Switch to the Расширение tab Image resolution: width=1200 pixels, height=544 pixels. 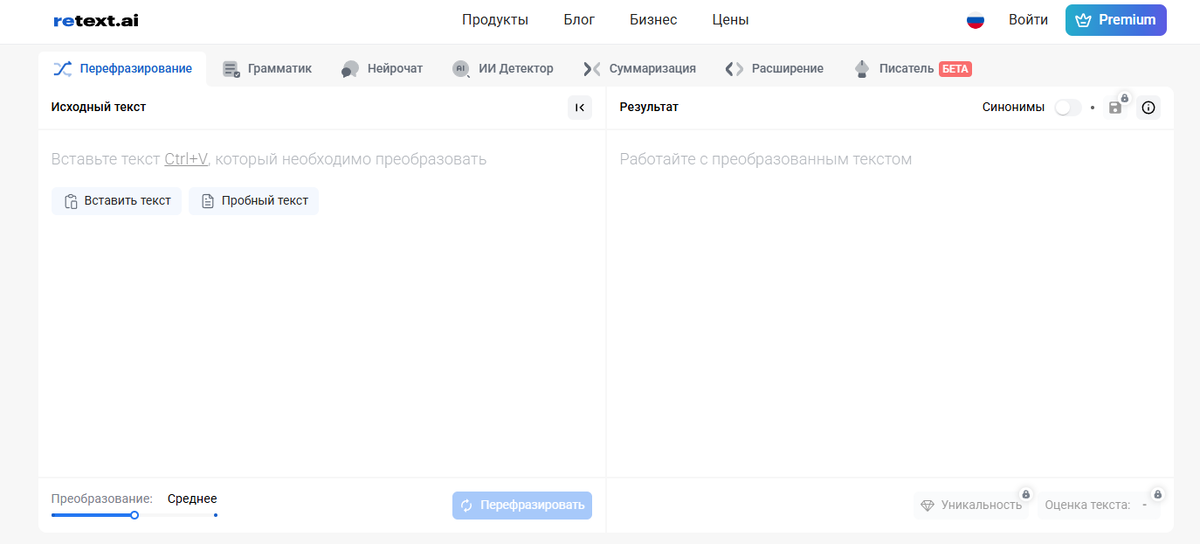coord(775,69)
